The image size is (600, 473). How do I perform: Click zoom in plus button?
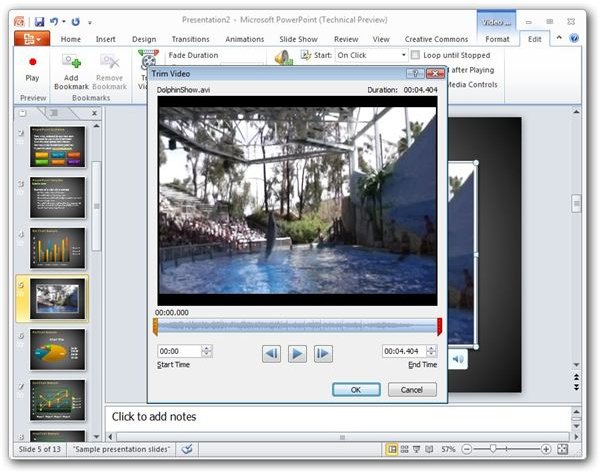(x=546, y=449)
